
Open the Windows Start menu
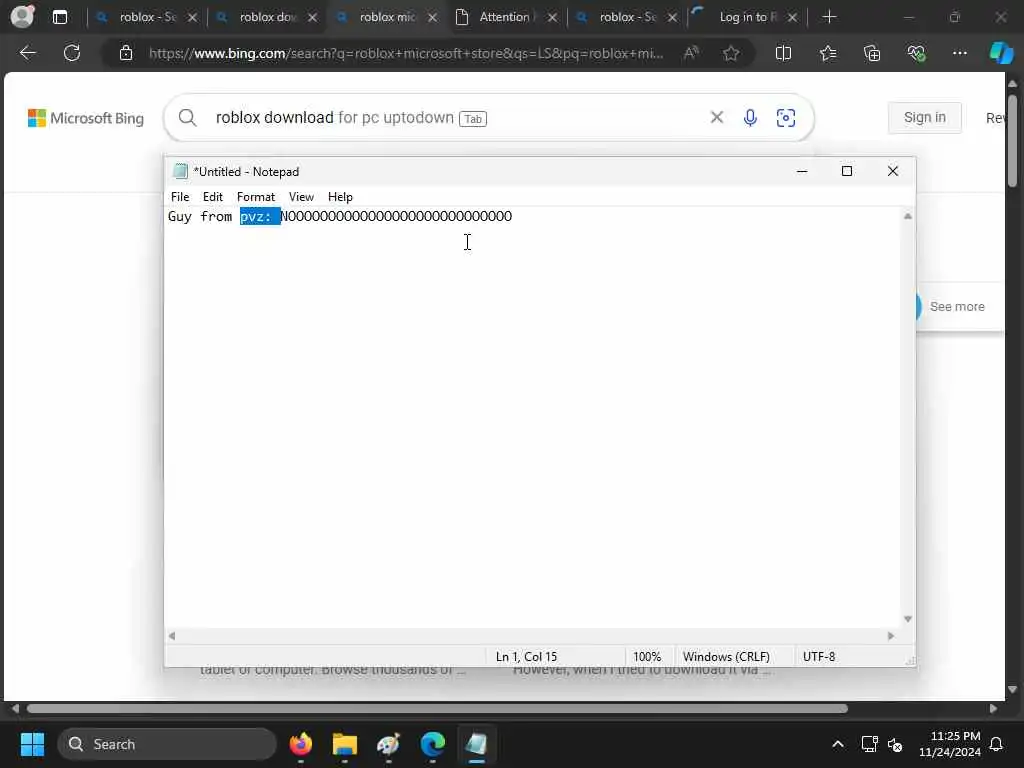[x=32, y=744]
